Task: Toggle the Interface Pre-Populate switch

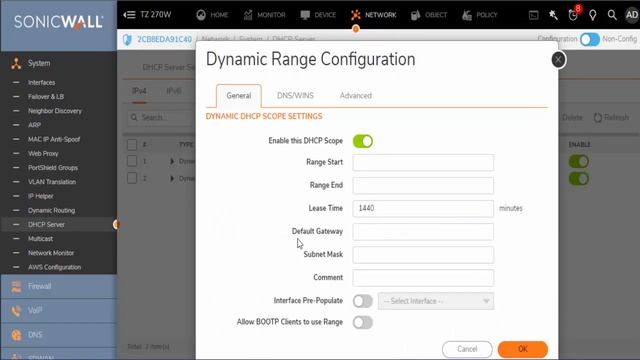Action: (362, 301)
